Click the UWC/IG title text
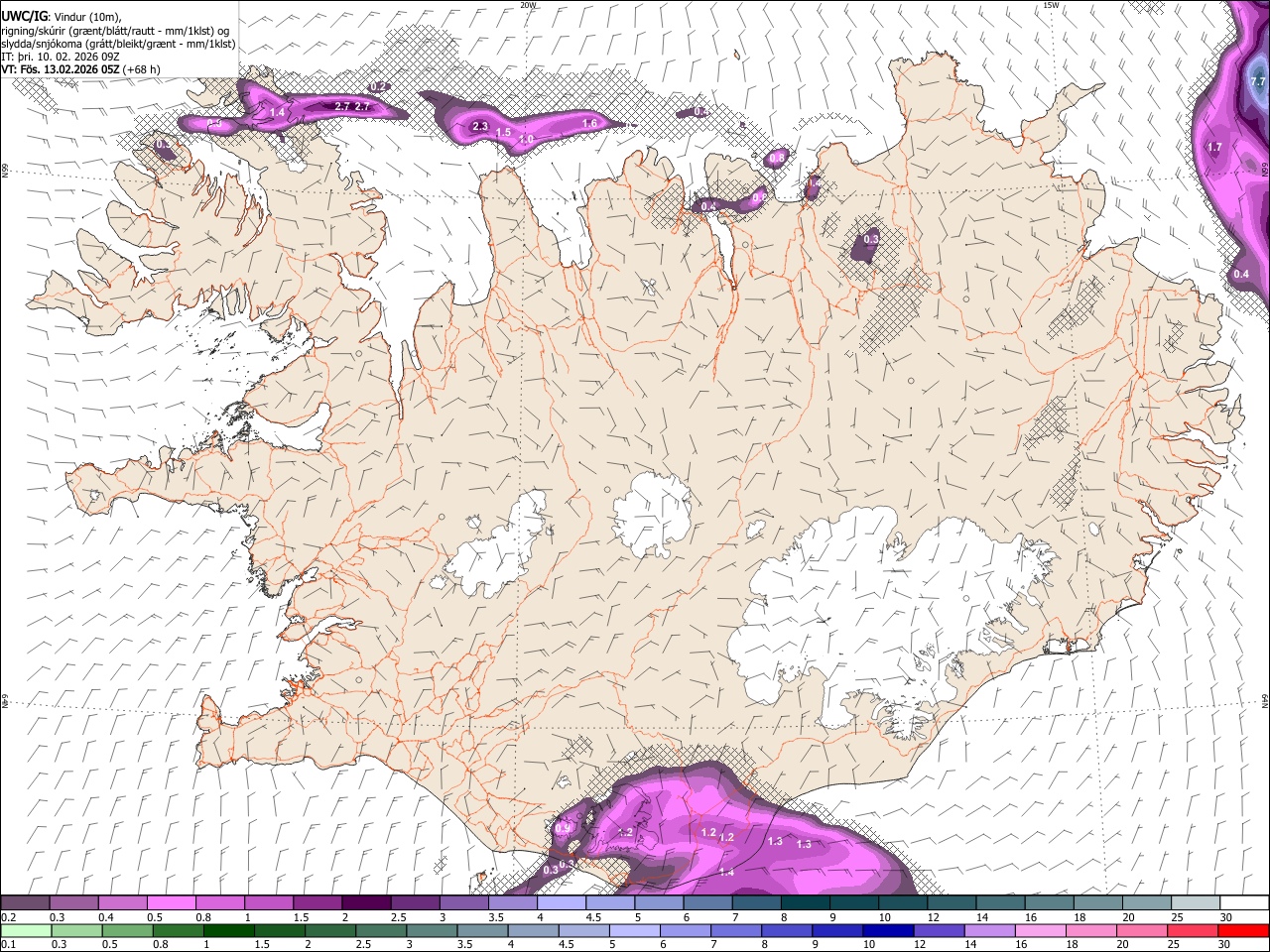Viewport: 1270px width, 952px height. [x=23, y=17]
